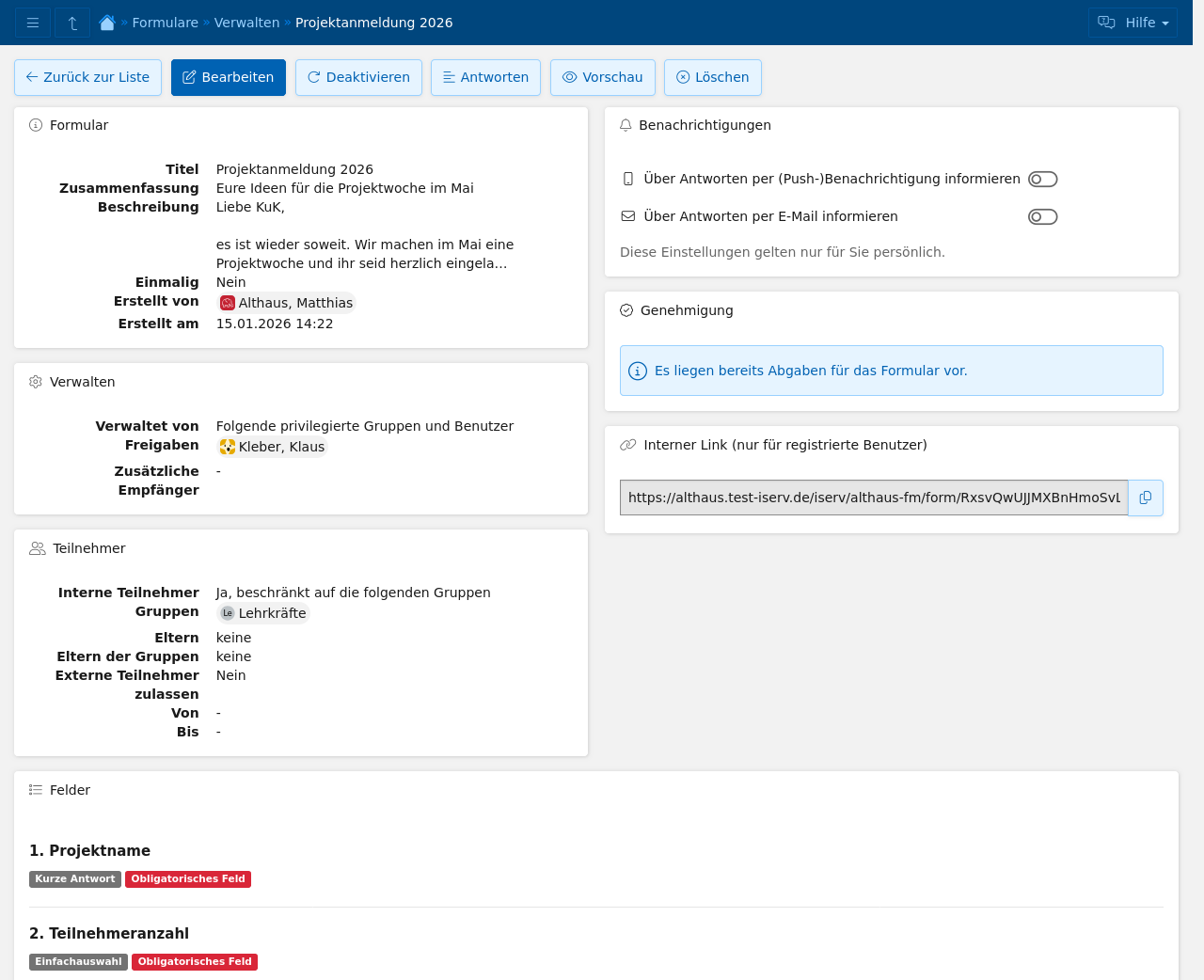Image resolution: width=1204 pixels, height=980 pixels.
Task: Copy the internal link to clipboard
Action: click(1145, 498)
